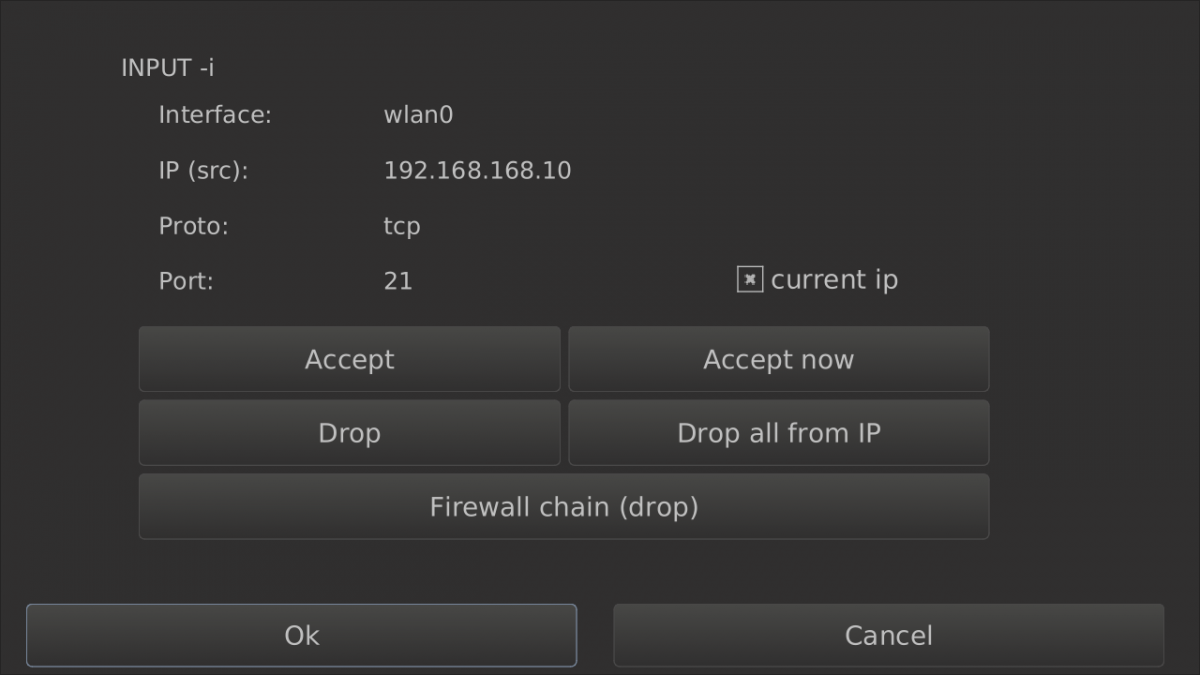Select the 192.168.168.10 source IP field

pyautogui.click(x=477, y=171)
